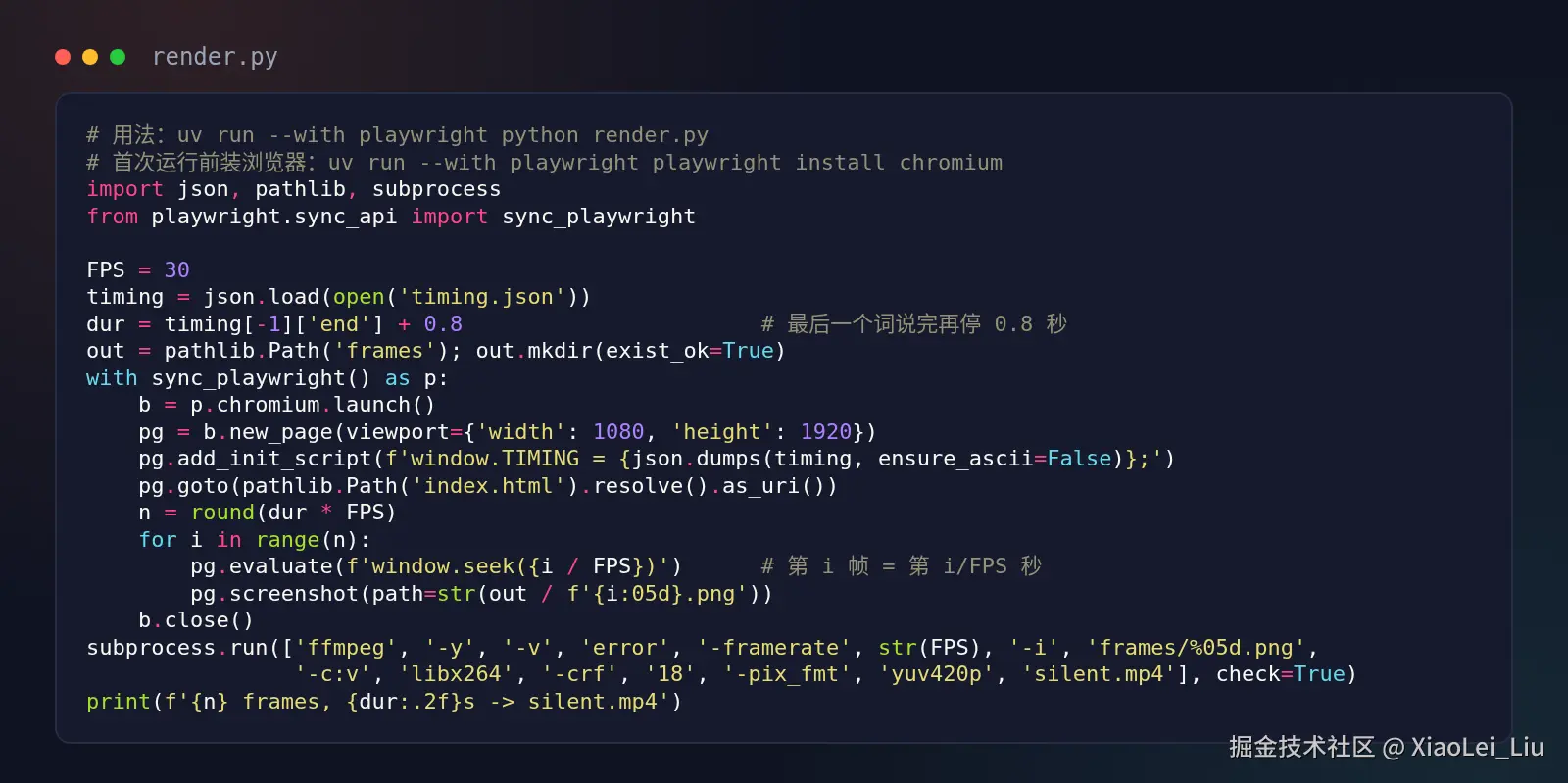
Task: Click the 'b.close()' line
Action: 195,620
